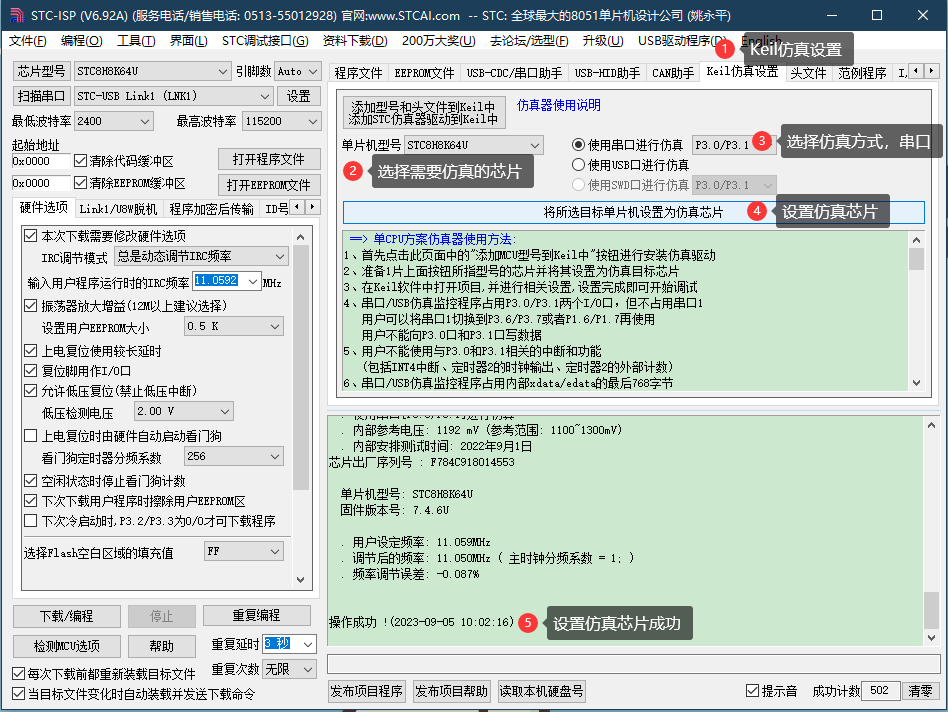The height and width of the screenshot is (712, 948).
Task: Toggle 空闲状态时停止看门狗计数 checkbox
Action: [30, 481]
